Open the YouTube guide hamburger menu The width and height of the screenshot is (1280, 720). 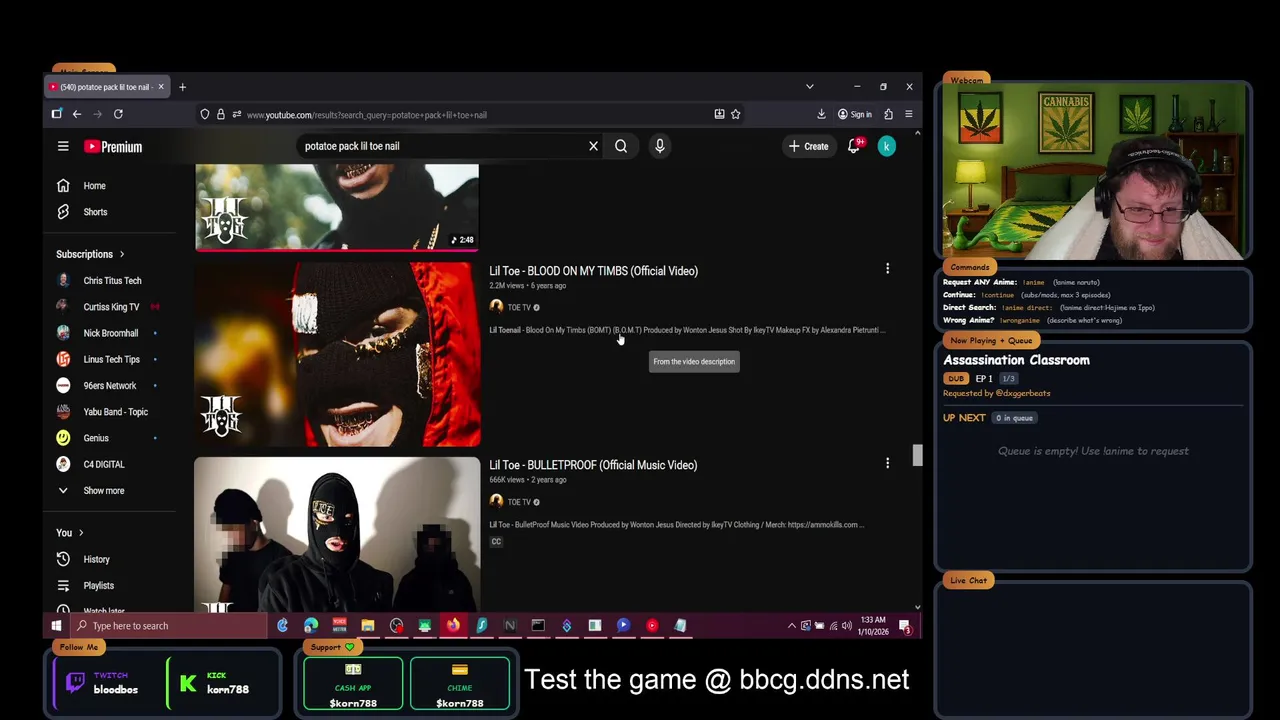point(63,146)
